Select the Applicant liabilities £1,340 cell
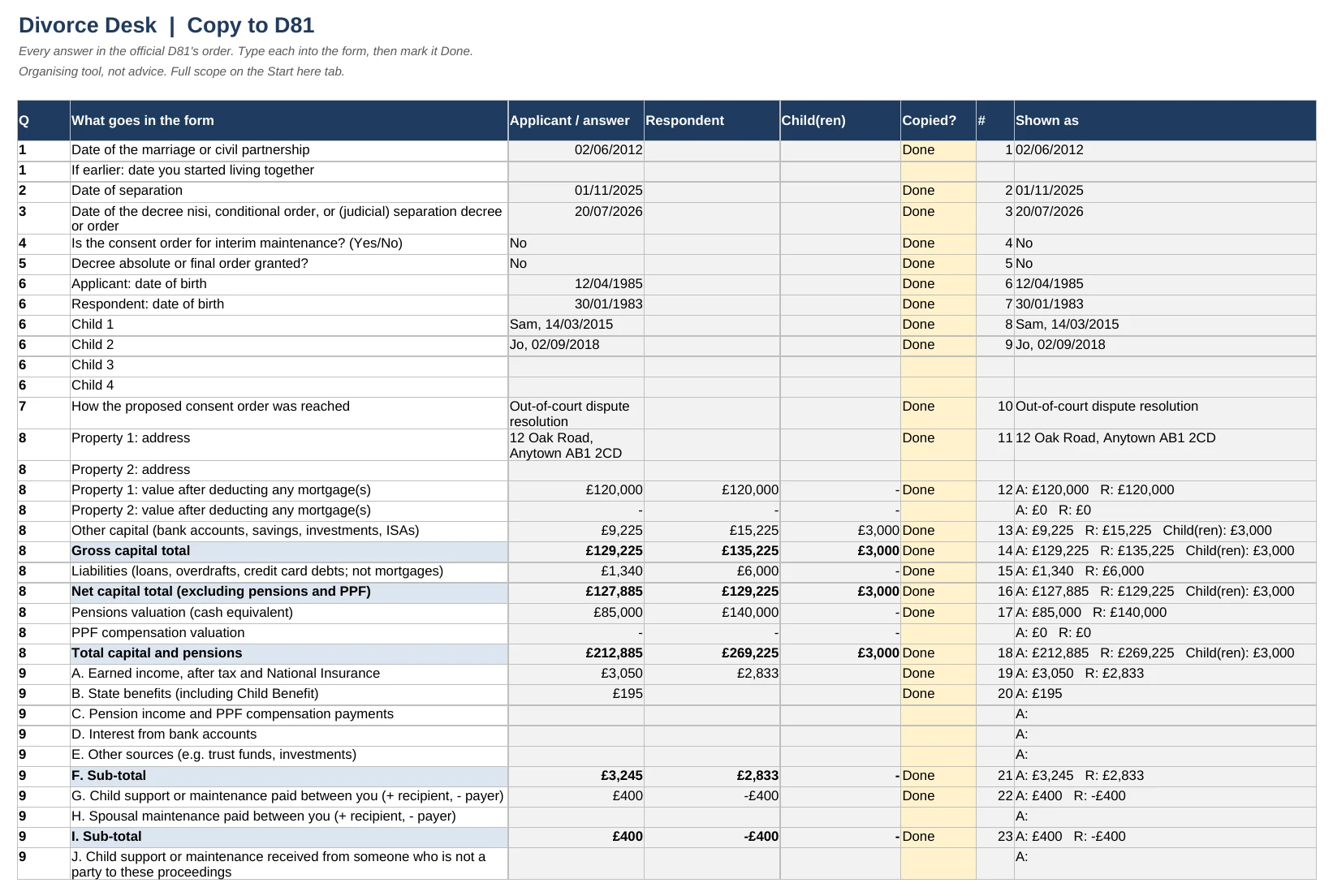 pyautogui.click(x=576, y=571)
